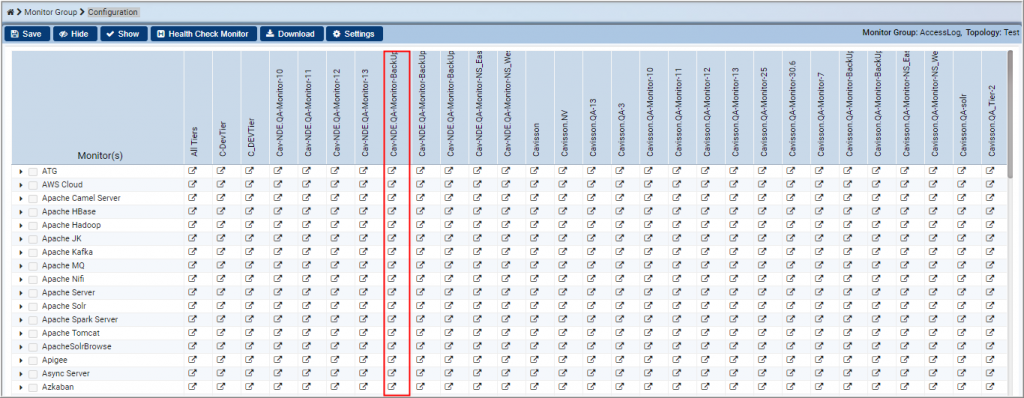This screenshot has height=398, width=1024.
Task: Open ApacheSolrBrowse config for Cavisson.QA-Monitor-12
Action: tap(705, 346)
